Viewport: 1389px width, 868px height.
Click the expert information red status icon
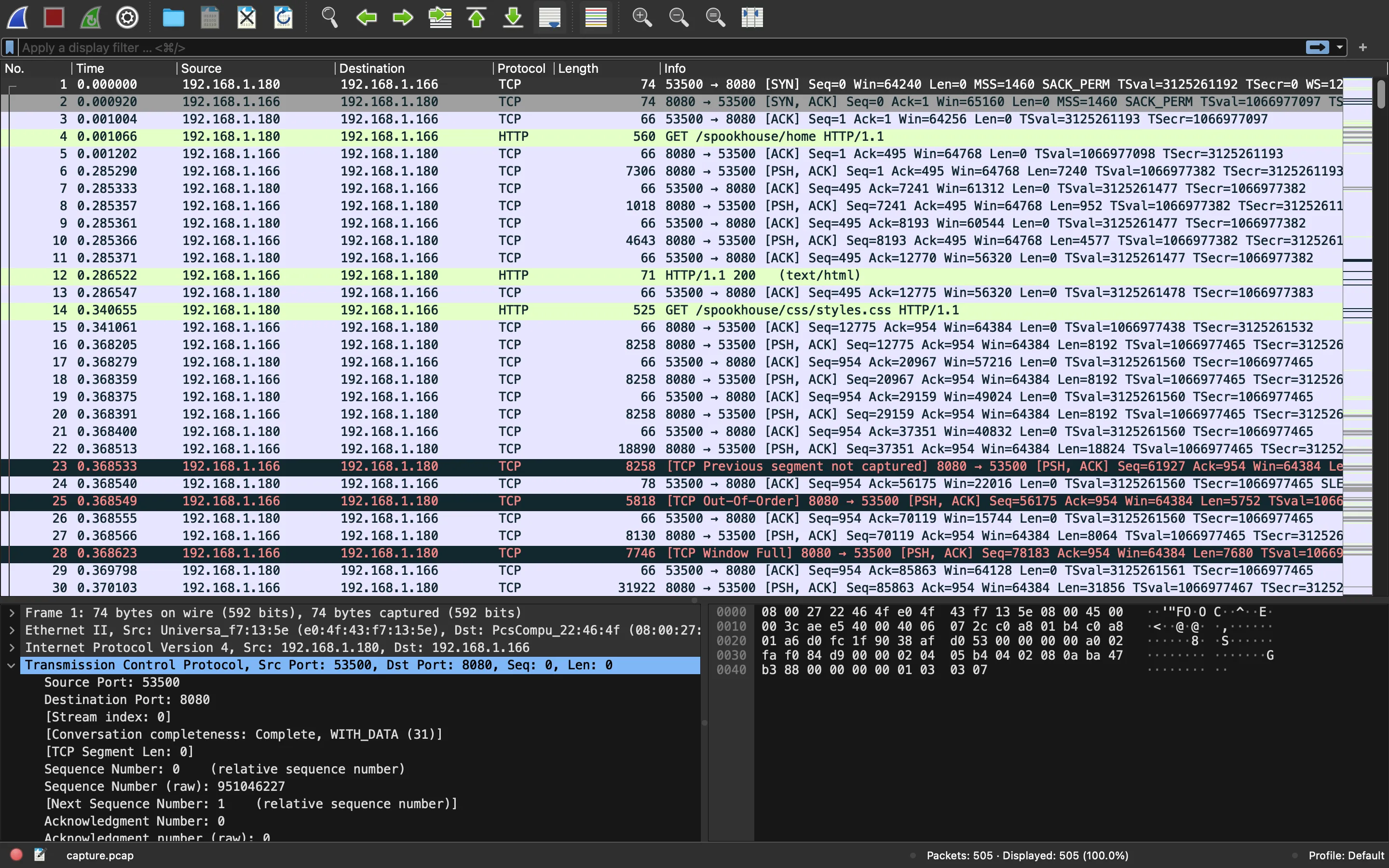[x=16, y=855]
